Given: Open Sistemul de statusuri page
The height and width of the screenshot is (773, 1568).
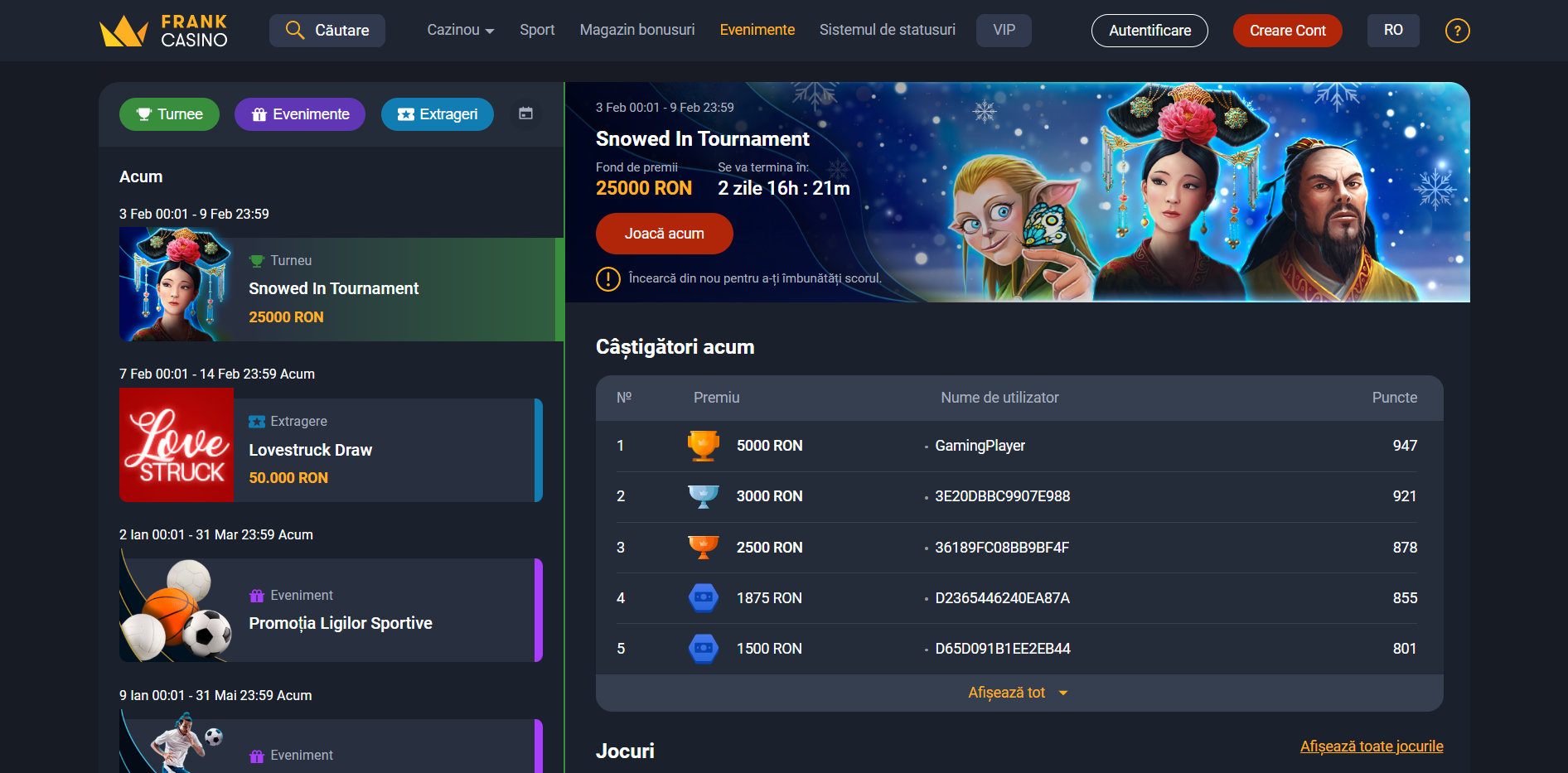Looking at the screenshot, I should tap(888, 31).
